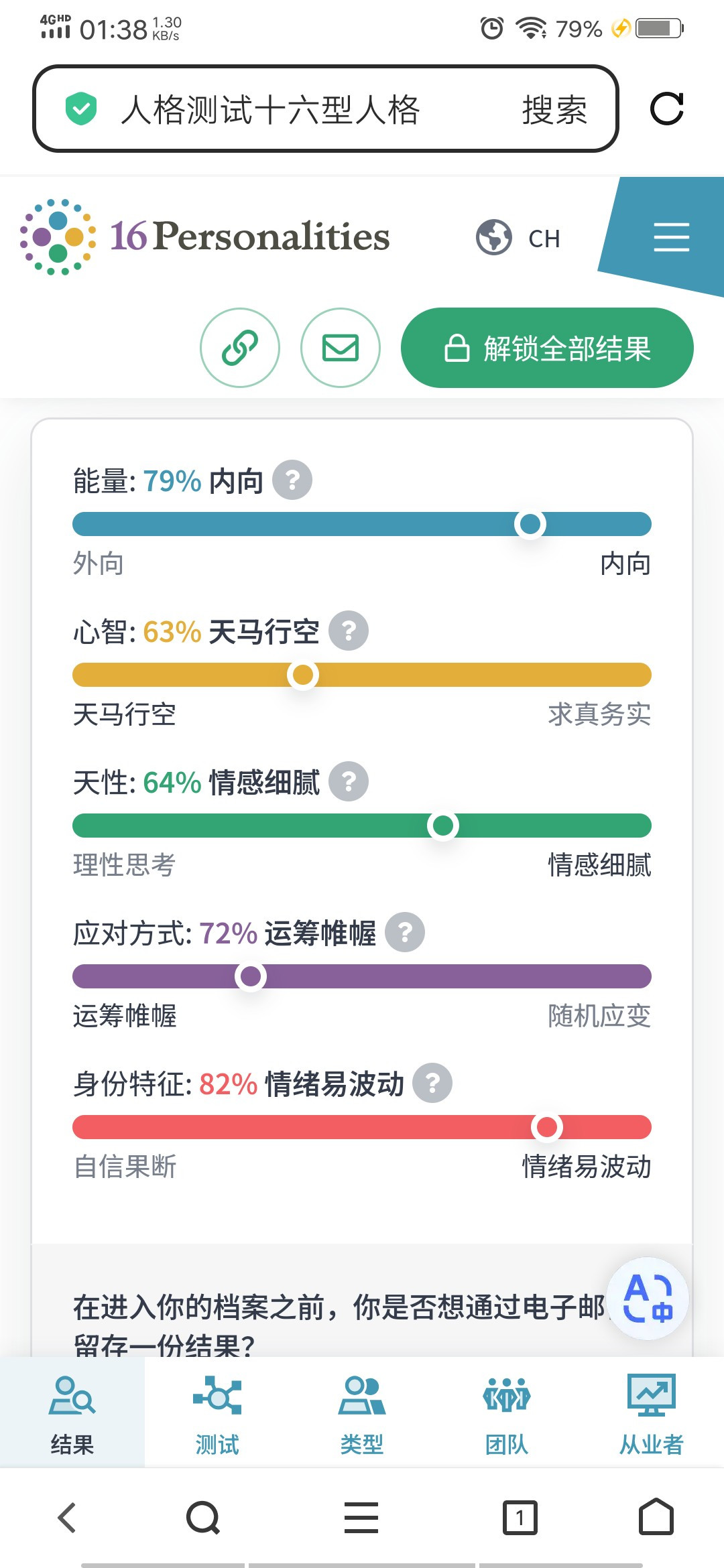Tap the browser tabs counter button
The width and height of the screenshot is (724, 1568).
pyautogui.click(x=520, y=1518)
